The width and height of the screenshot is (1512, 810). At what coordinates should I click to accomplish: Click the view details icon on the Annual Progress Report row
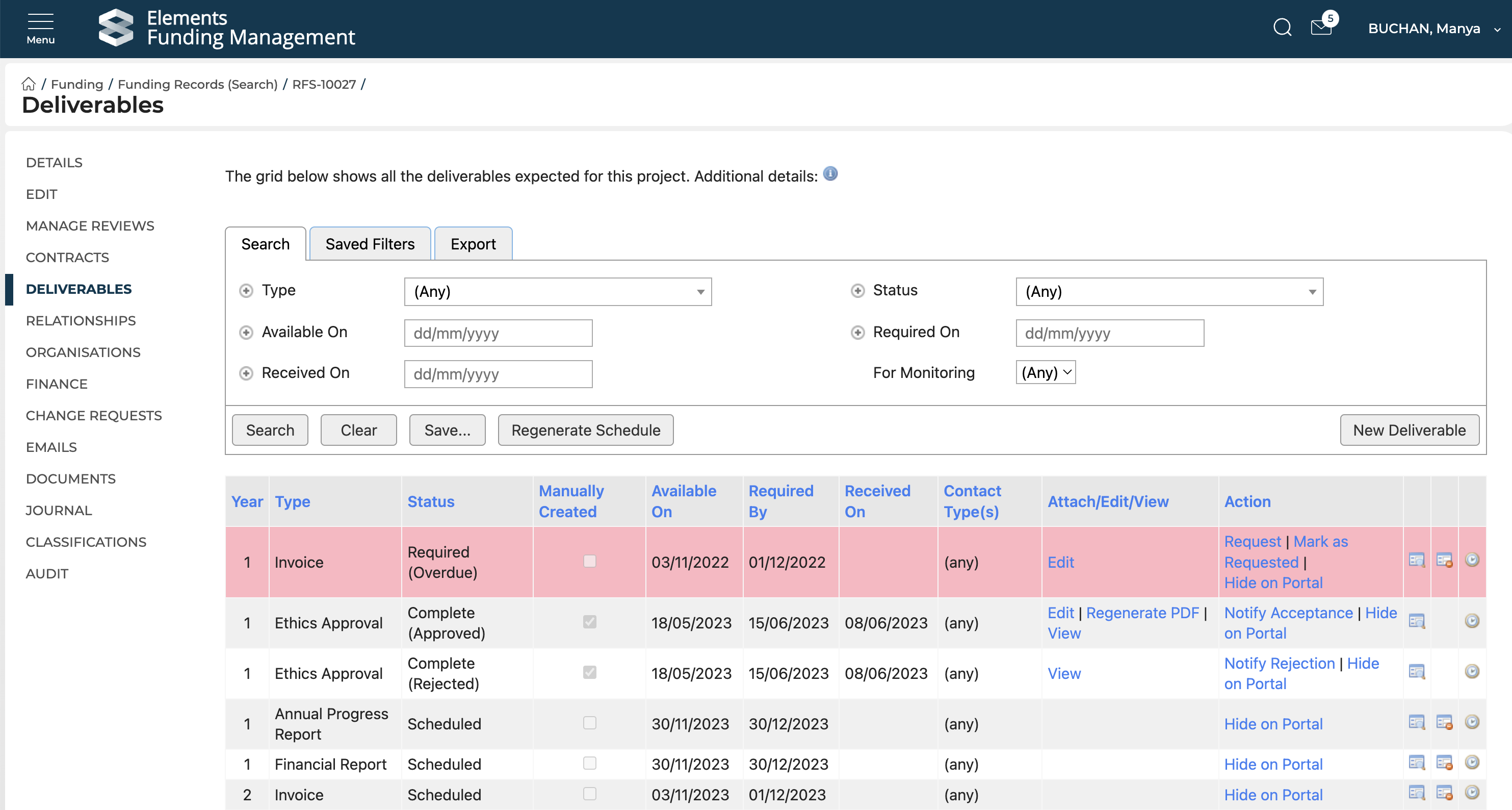click(1417, 722)
